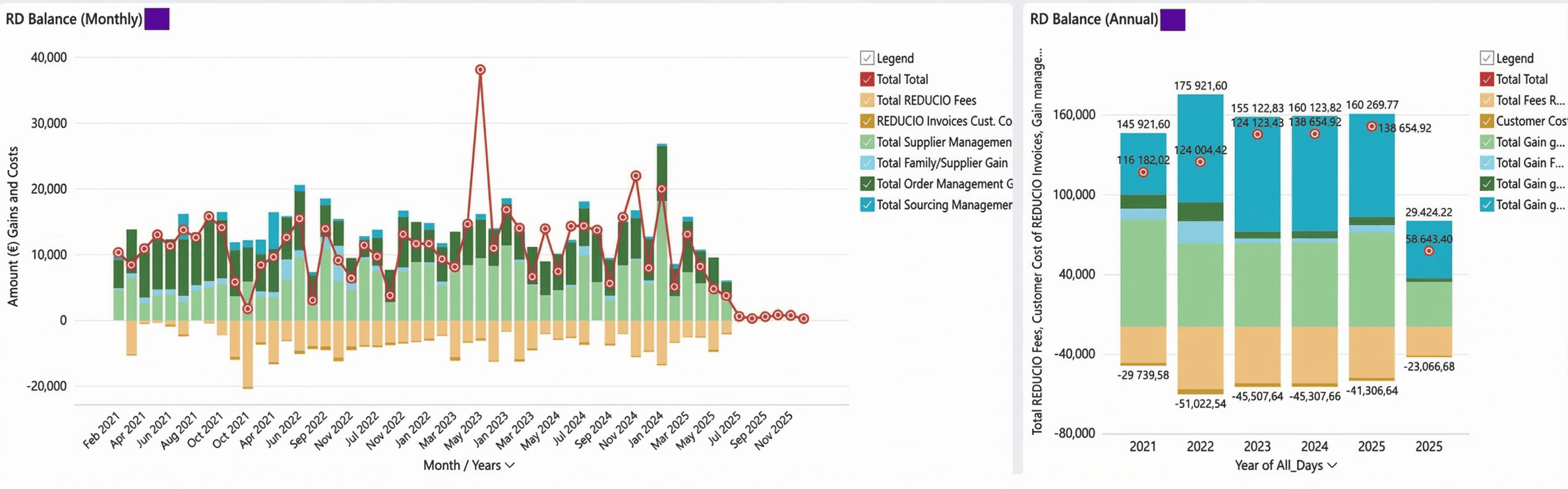Toggle Total Total in annual legend
Image resolution: width=1568 pixels, height=489 pixels.
pos(1486,79)
